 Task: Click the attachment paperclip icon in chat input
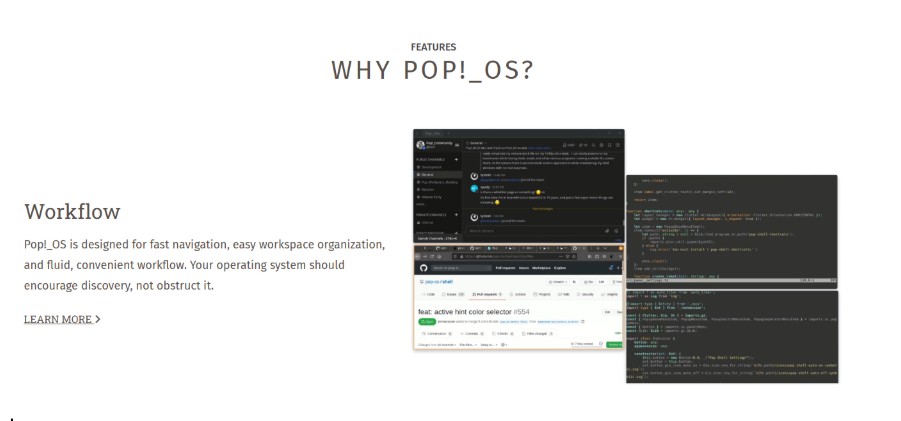[606, 230]
